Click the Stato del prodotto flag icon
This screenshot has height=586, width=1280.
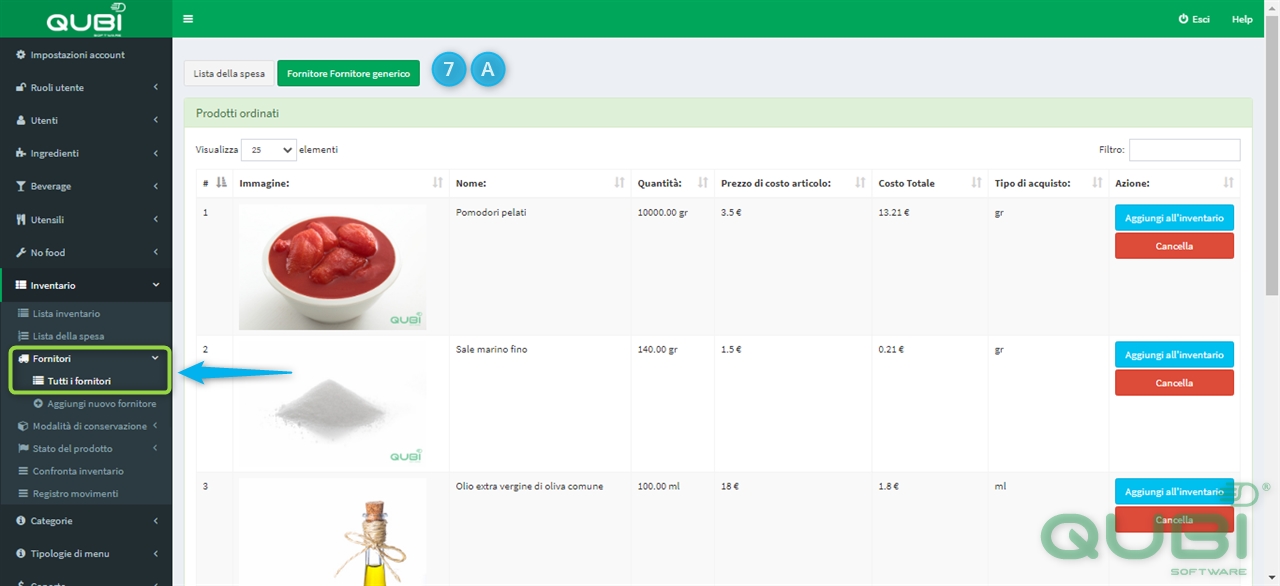pyautogui.click(x=23, y=449)
